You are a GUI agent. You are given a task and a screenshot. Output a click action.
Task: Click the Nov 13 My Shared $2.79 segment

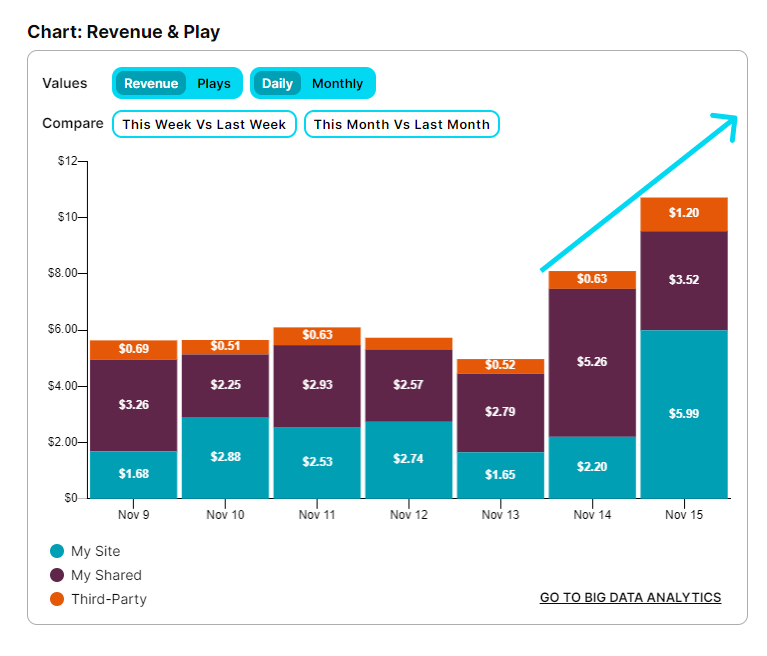tap(500, 413)
